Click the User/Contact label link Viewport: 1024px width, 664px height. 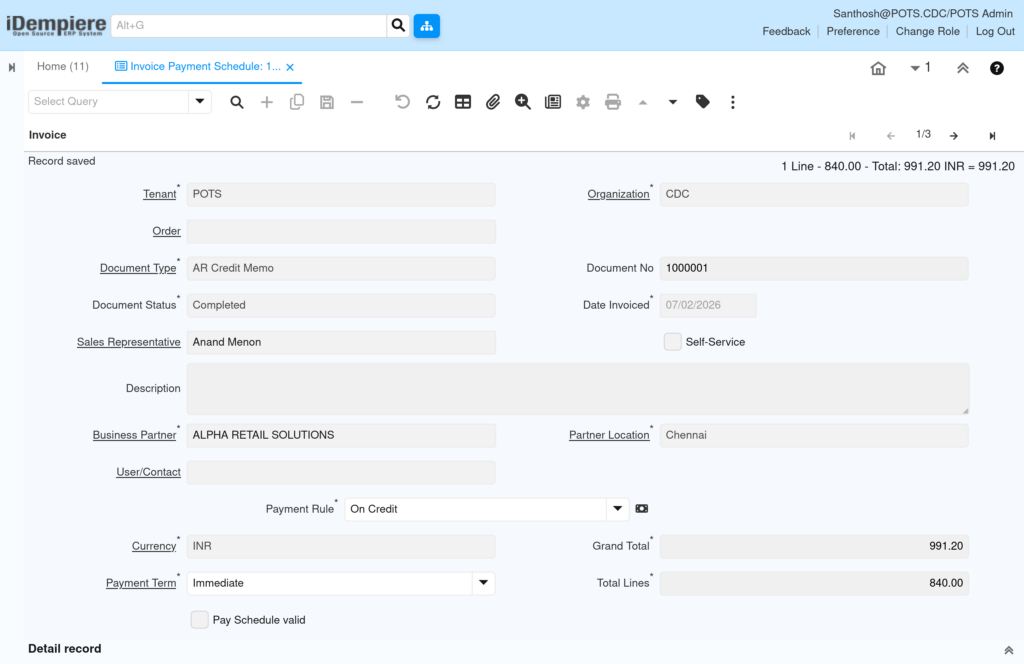coord(148,472)
